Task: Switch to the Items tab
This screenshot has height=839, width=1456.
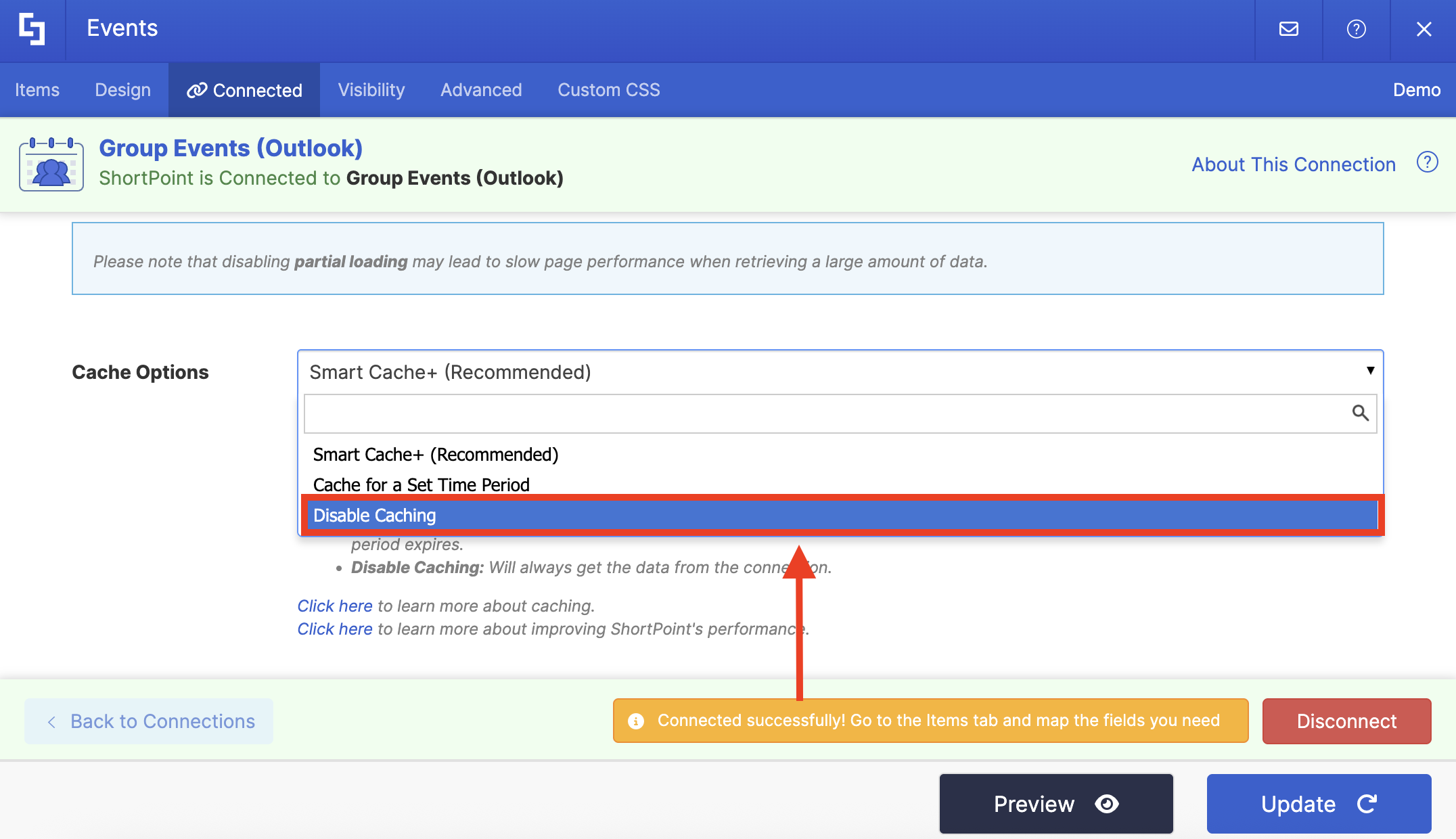Action: coord(37,90)
